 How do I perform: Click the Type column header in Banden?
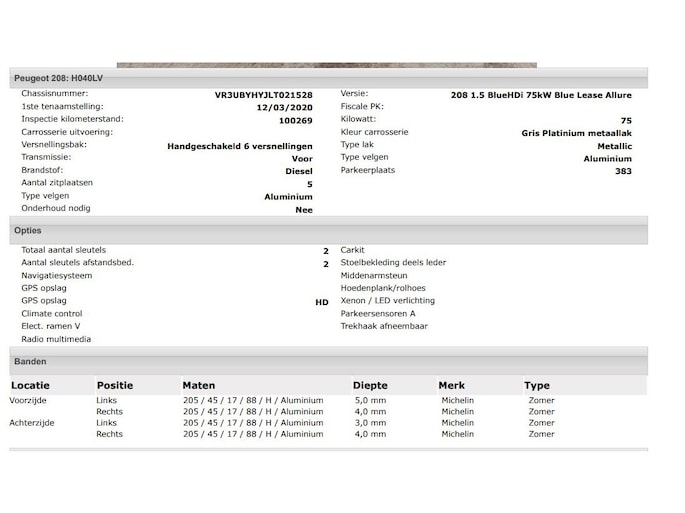tap(537, 385)
